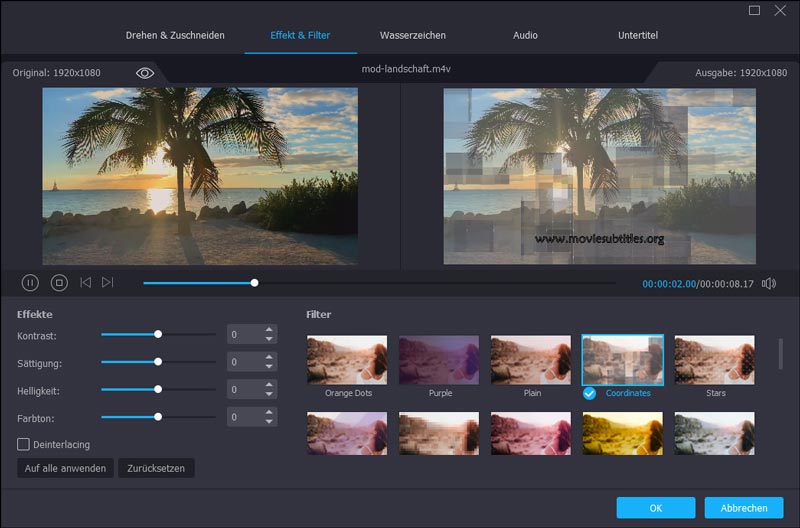Skip to next frame
Viewport: 800px width, 528px height.
click(108, 283)
